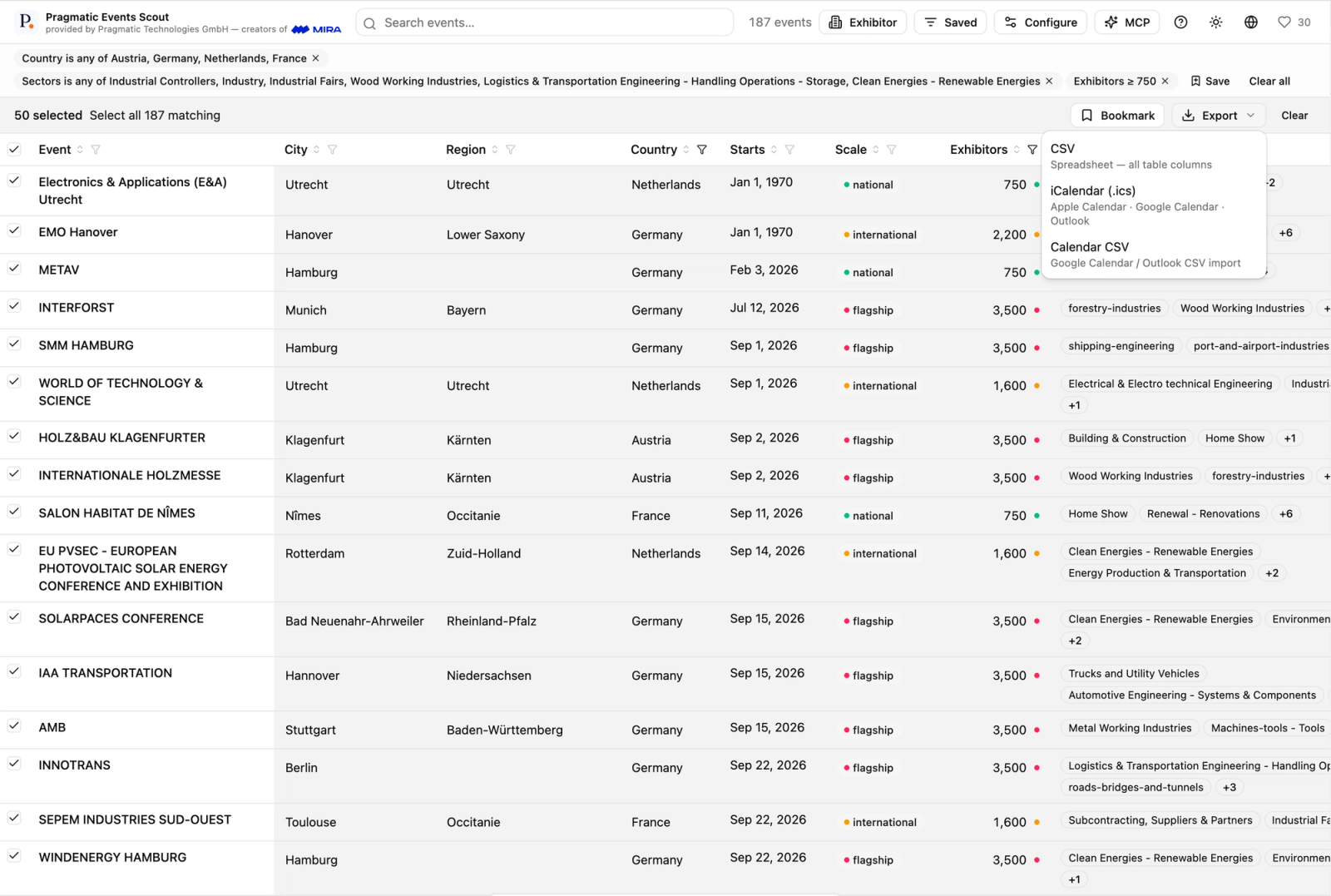1331x896 pixels.
Task: Expand +3 tags in INNOTRANS row
Action: pos(1229,787)
